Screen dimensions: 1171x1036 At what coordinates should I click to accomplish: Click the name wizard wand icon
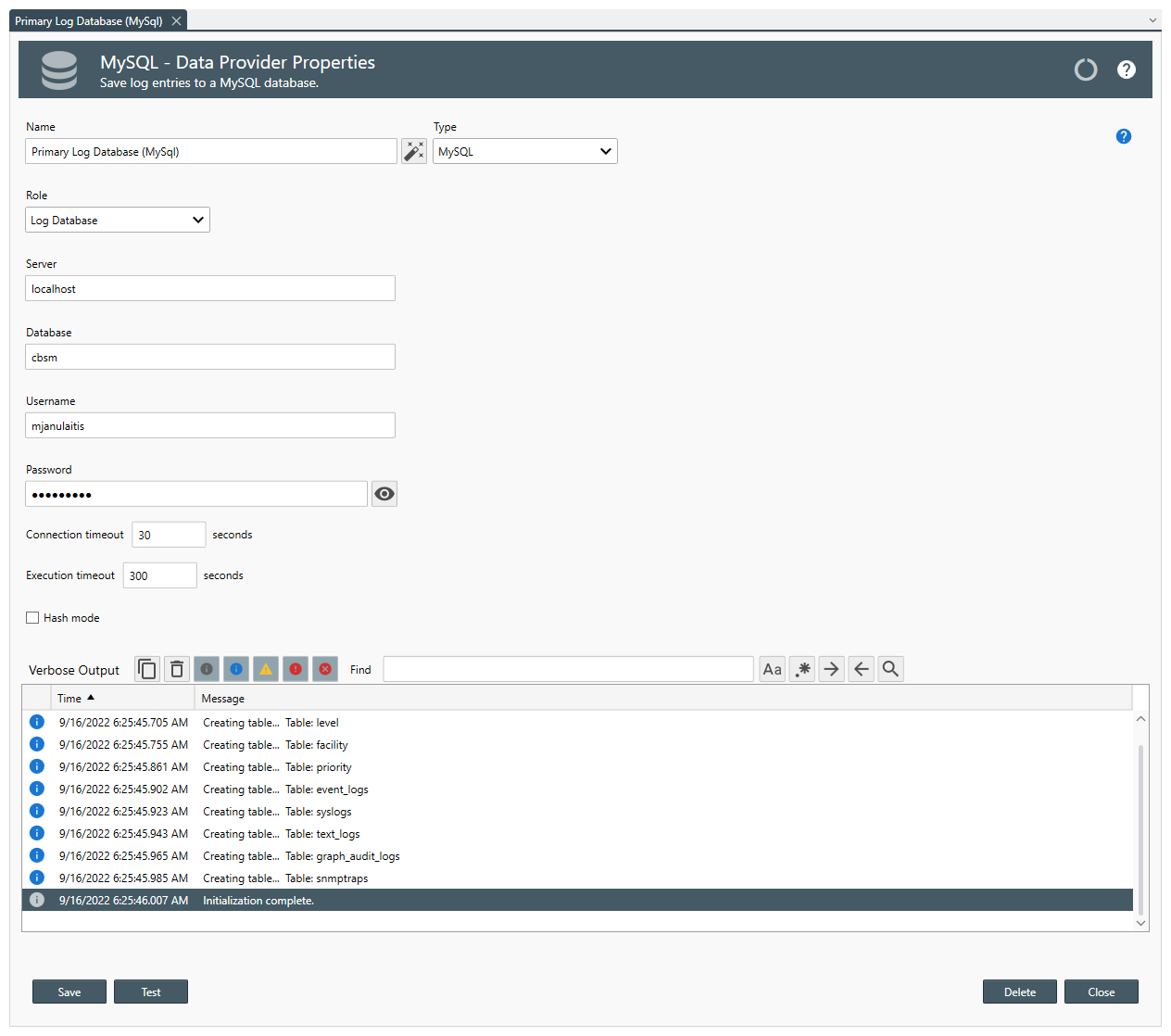pyautogui.click(x=413, y=151)
